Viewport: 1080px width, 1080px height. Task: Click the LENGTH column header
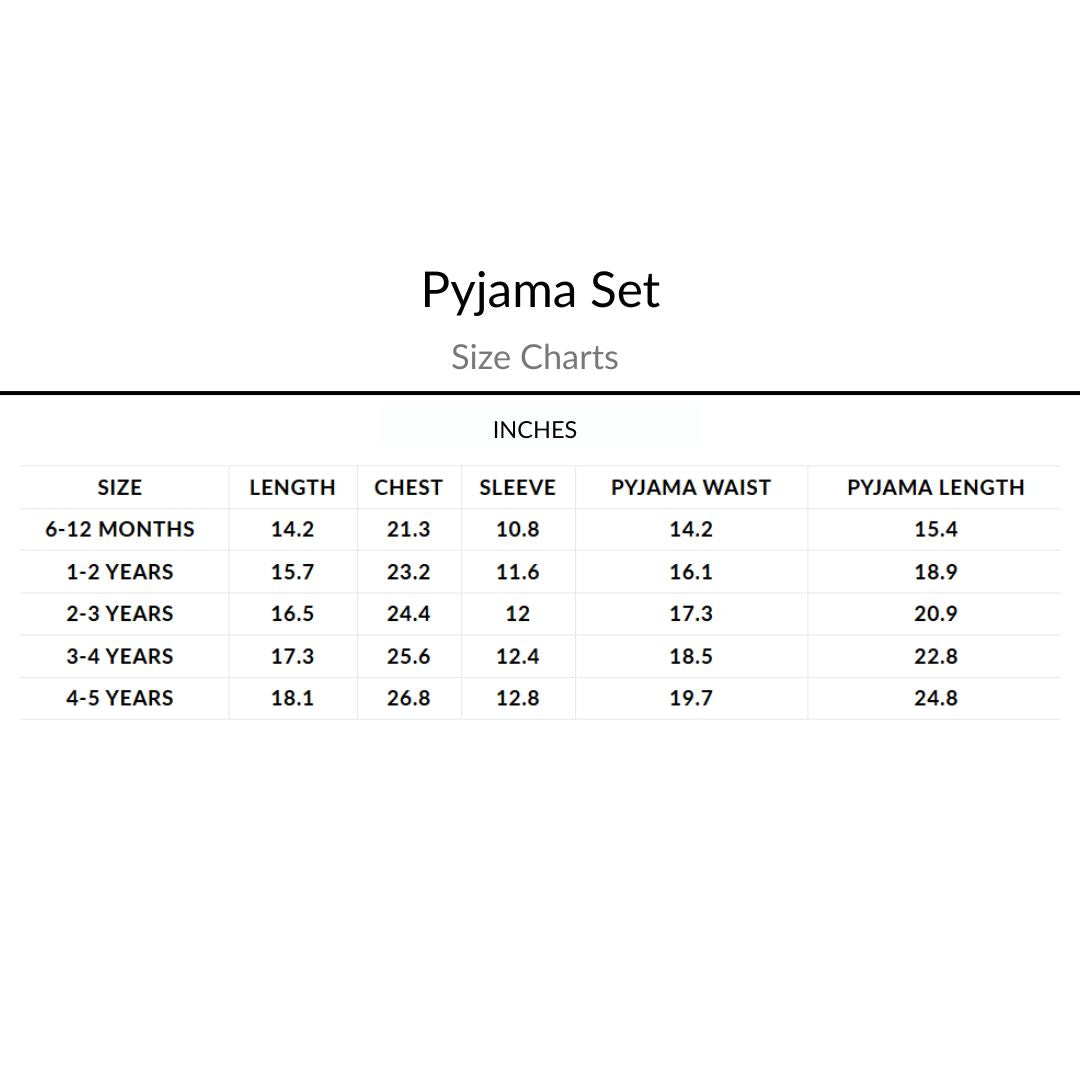pyautogui.click(x=292, y=488)
